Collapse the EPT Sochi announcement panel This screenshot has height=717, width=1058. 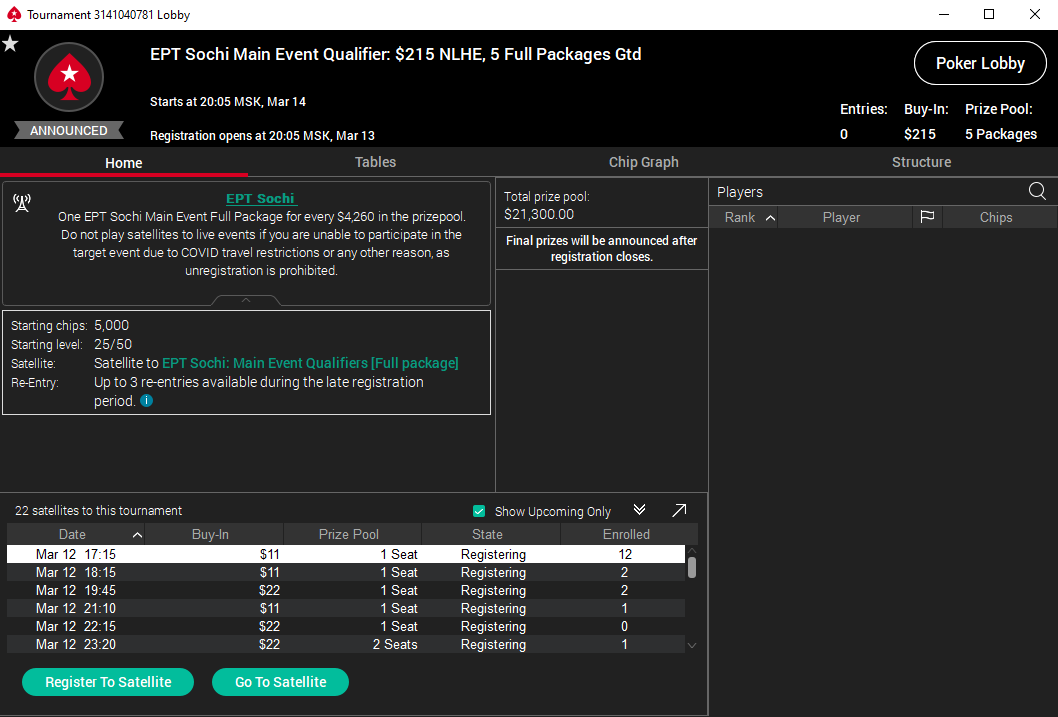(x=246, y=299)
